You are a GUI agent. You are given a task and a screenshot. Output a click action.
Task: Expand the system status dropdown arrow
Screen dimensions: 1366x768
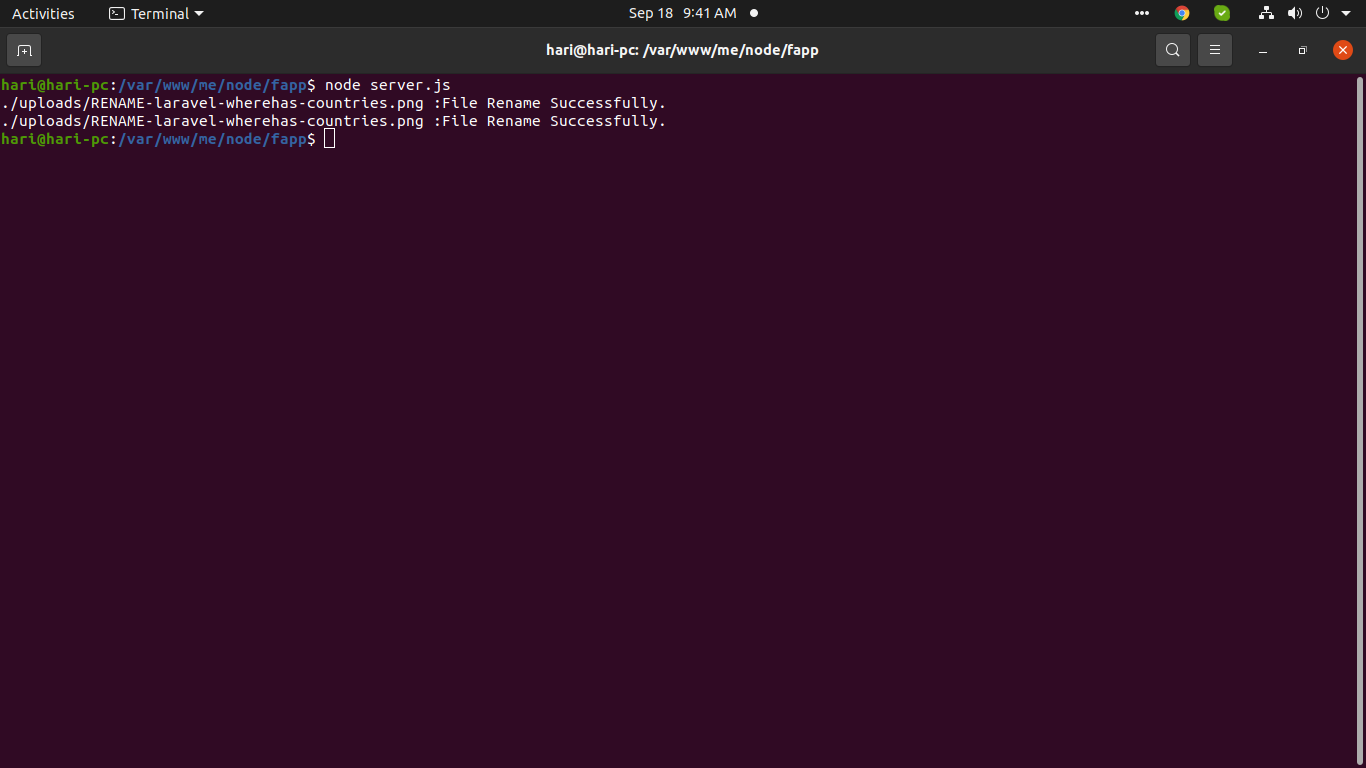1345,13
